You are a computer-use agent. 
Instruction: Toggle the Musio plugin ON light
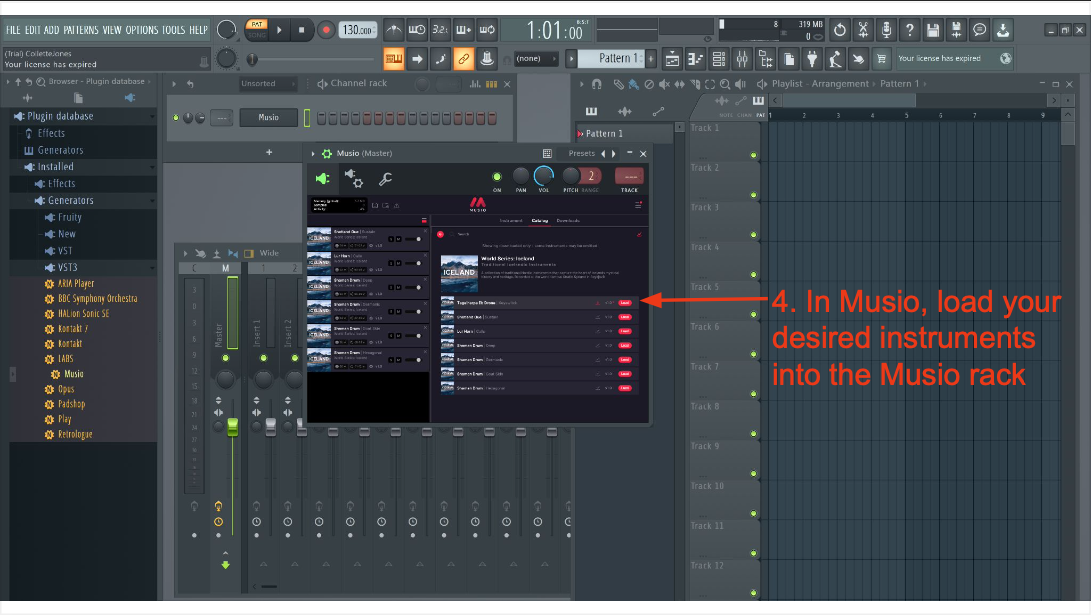tap(497, 177)
